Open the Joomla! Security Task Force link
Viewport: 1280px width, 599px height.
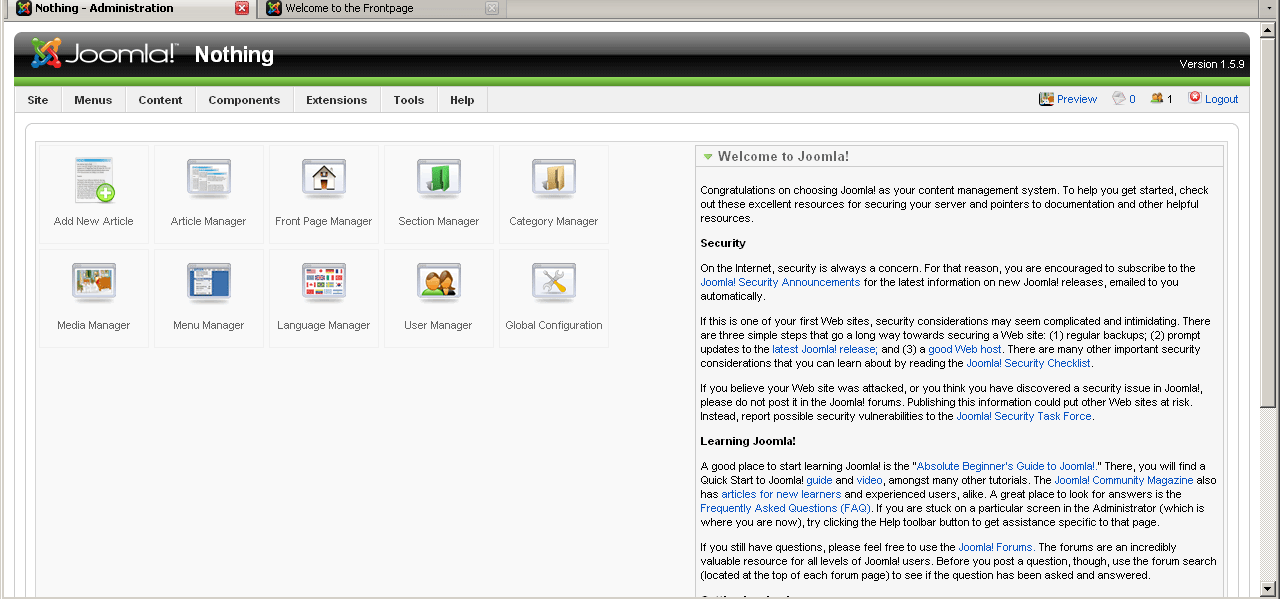pyautogui.click(x=1024, y=416)
